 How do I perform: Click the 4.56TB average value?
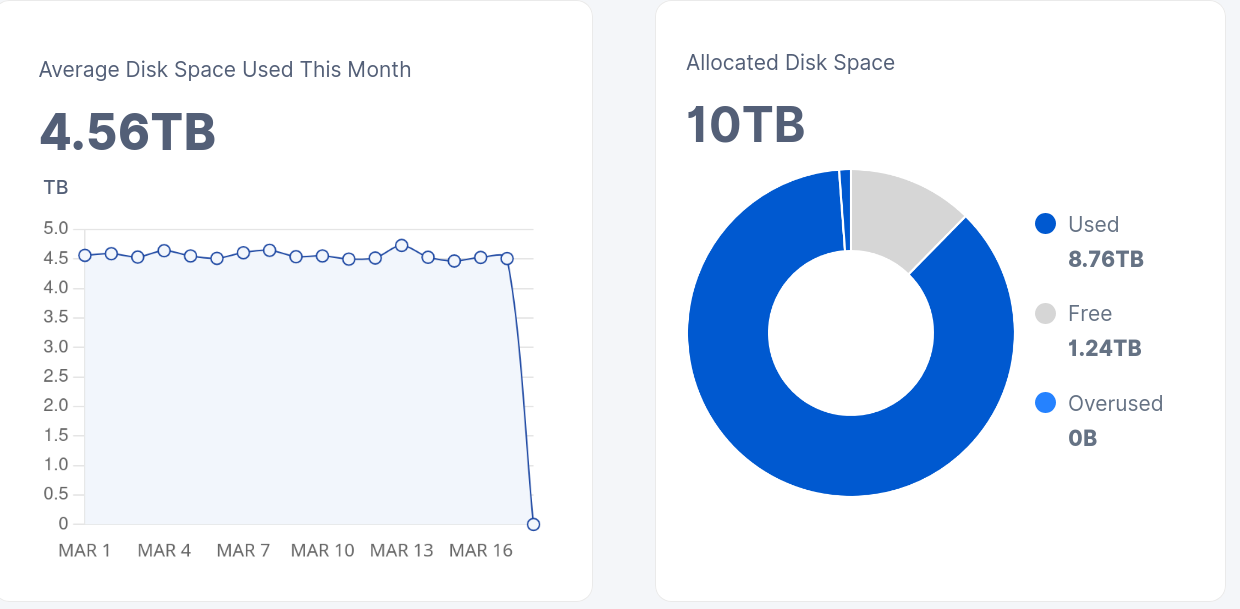tap(128, 133)
